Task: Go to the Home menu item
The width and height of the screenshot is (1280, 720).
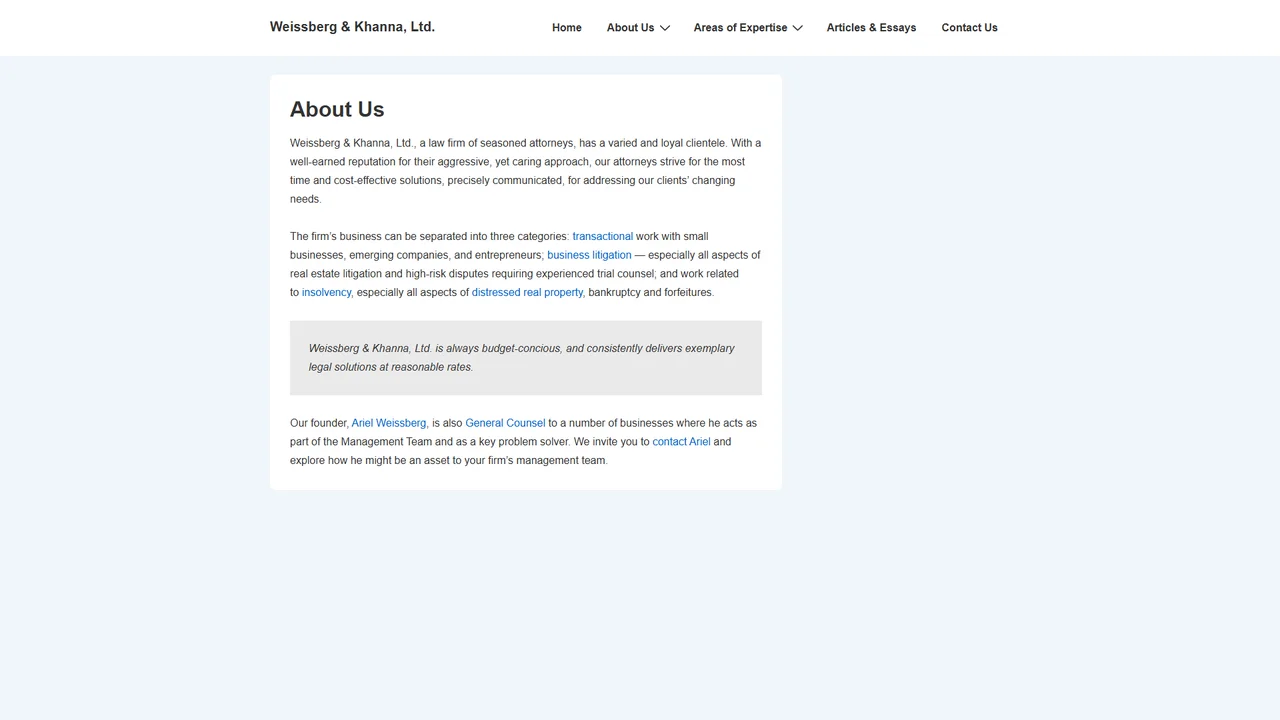Action: tap(567, 28)
